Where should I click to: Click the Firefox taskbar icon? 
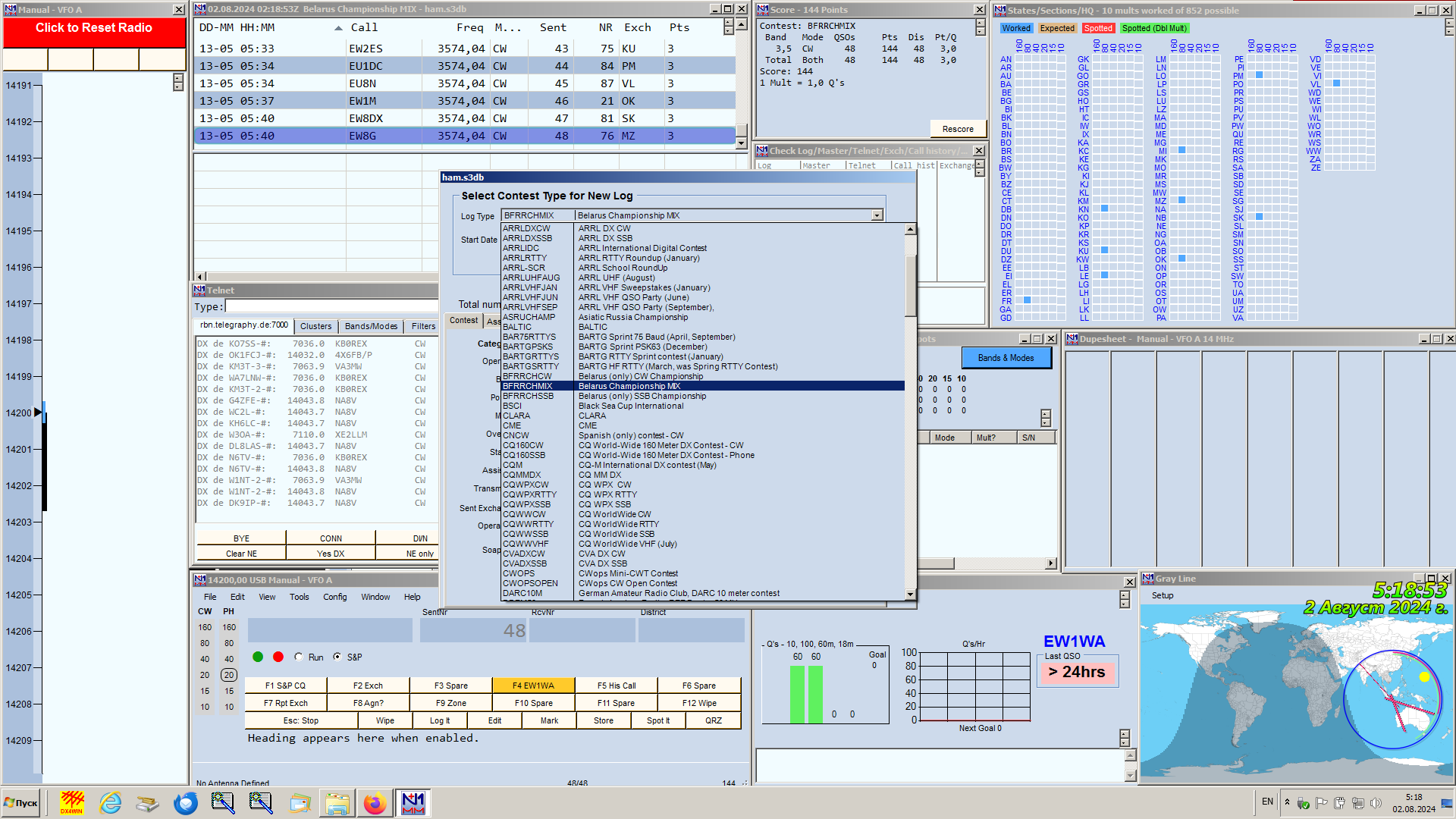pos(375,802)
